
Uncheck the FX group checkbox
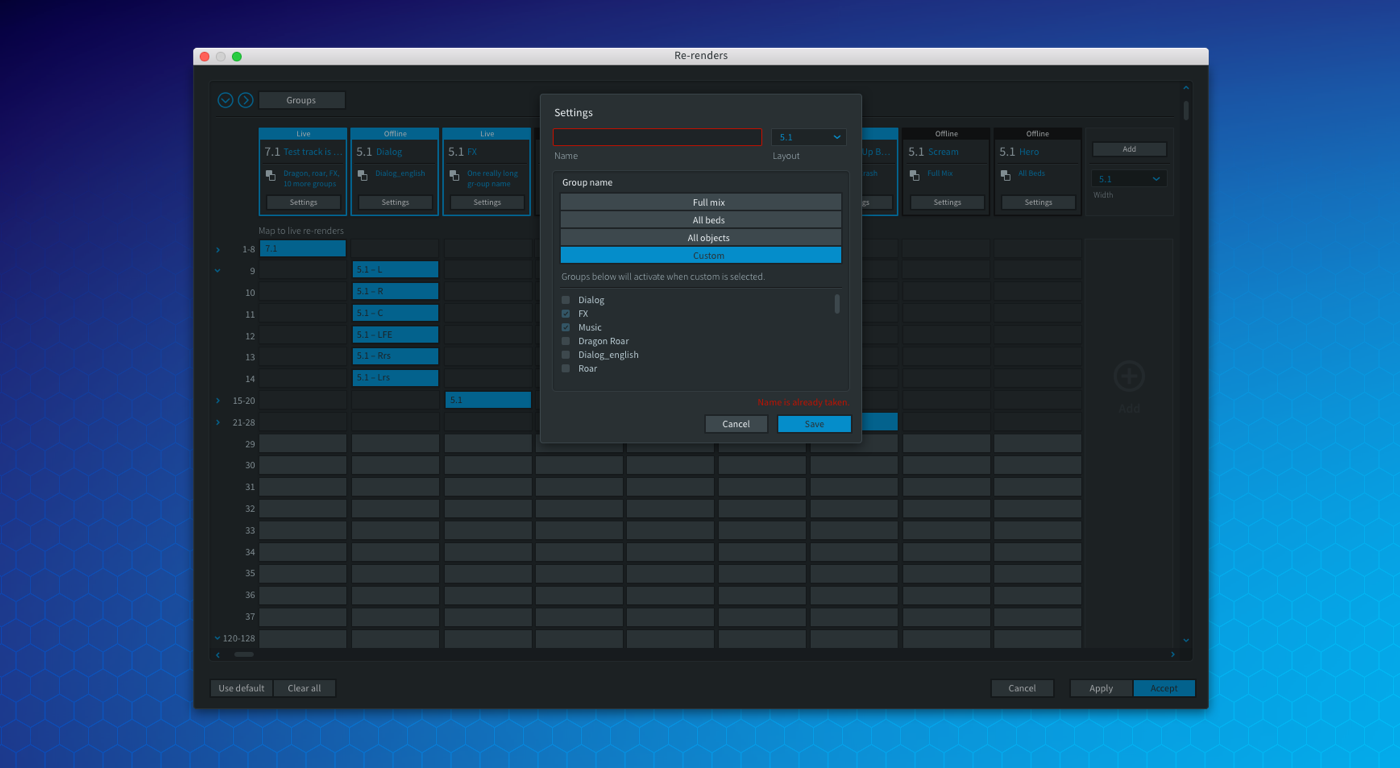click(566, 314)
